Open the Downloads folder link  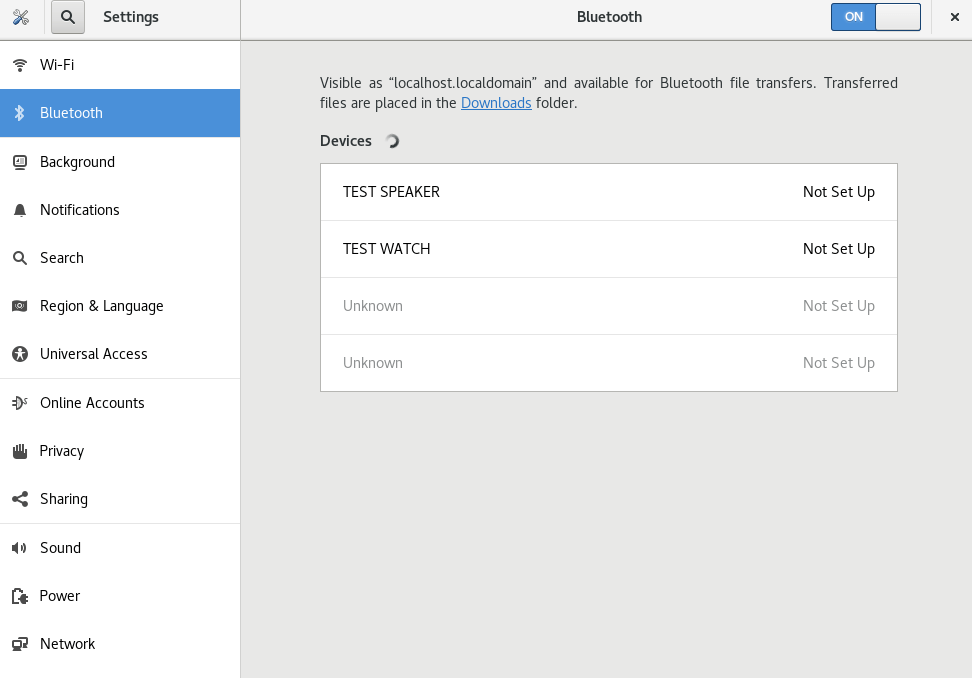[496, 102]
